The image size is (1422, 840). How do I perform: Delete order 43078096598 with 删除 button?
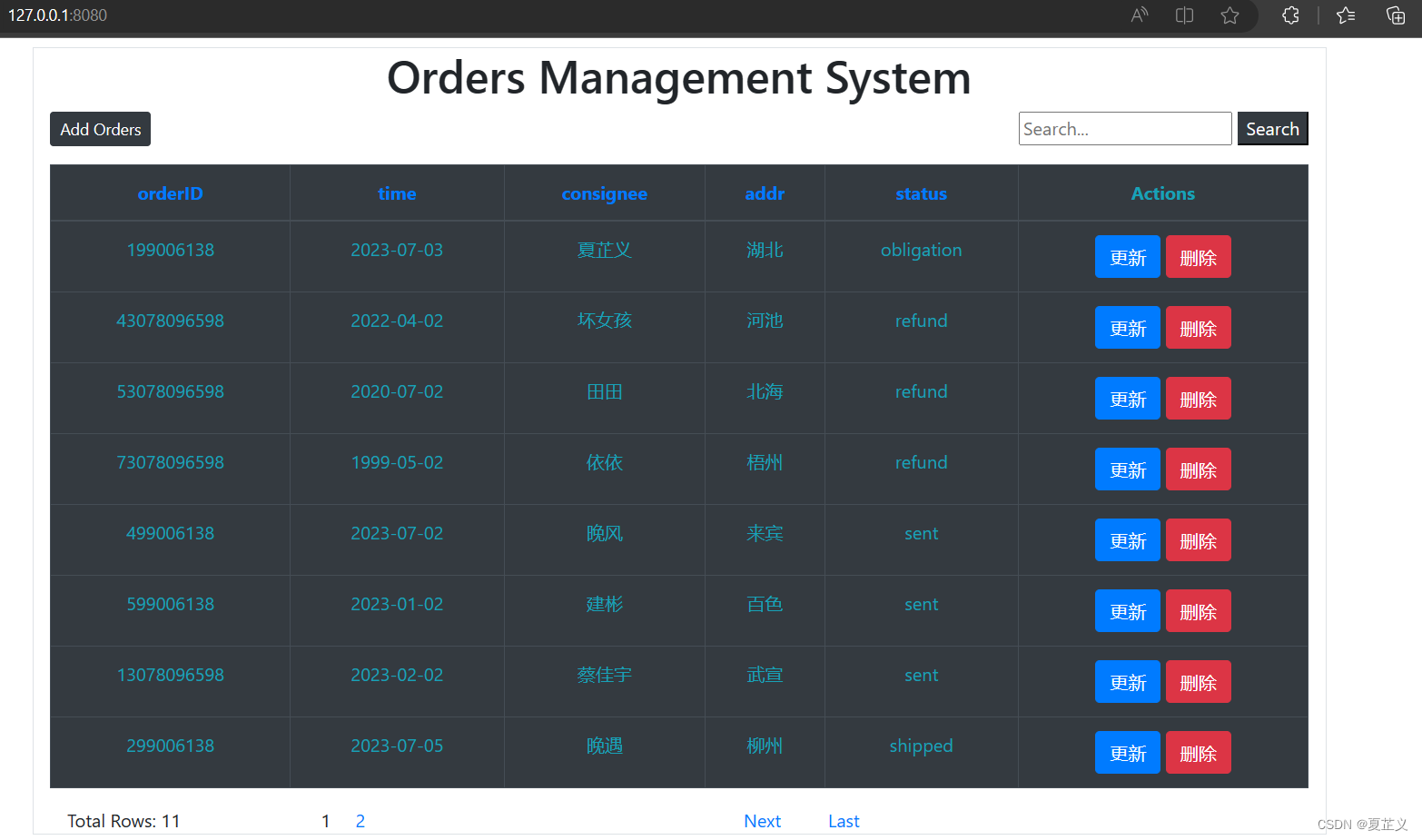click(1199, 328)
